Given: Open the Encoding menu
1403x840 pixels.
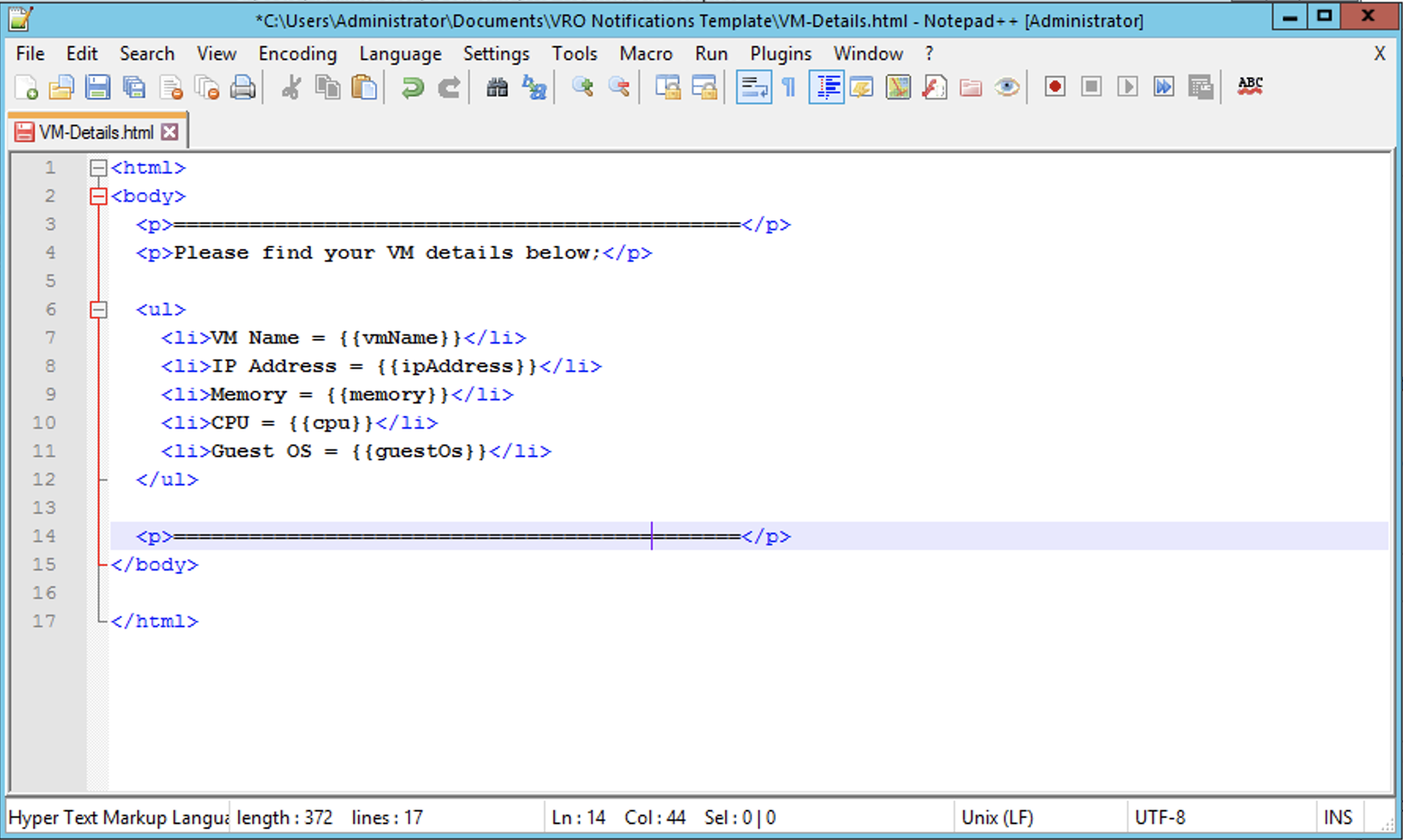Looking at the screenshot, I should (297, 54).
